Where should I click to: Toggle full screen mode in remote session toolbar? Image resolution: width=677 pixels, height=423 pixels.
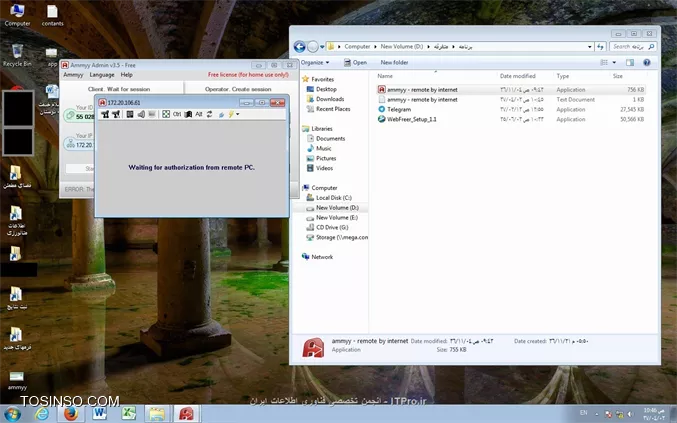pos(166,114)
